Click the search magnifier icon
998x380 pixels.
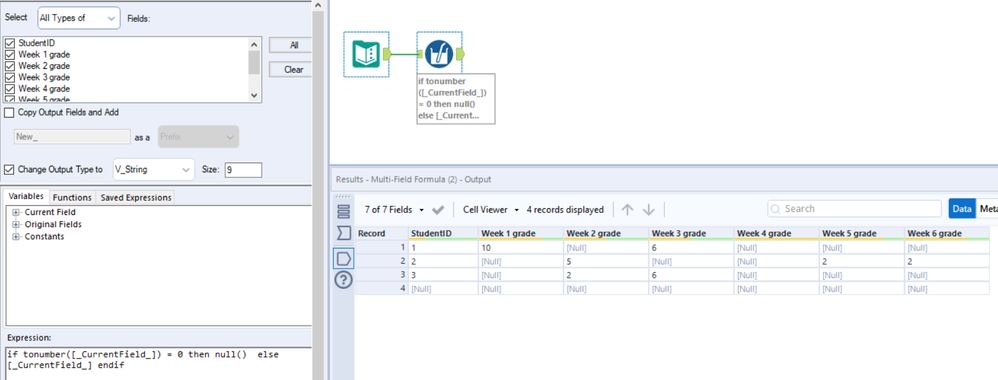point(776,209)
